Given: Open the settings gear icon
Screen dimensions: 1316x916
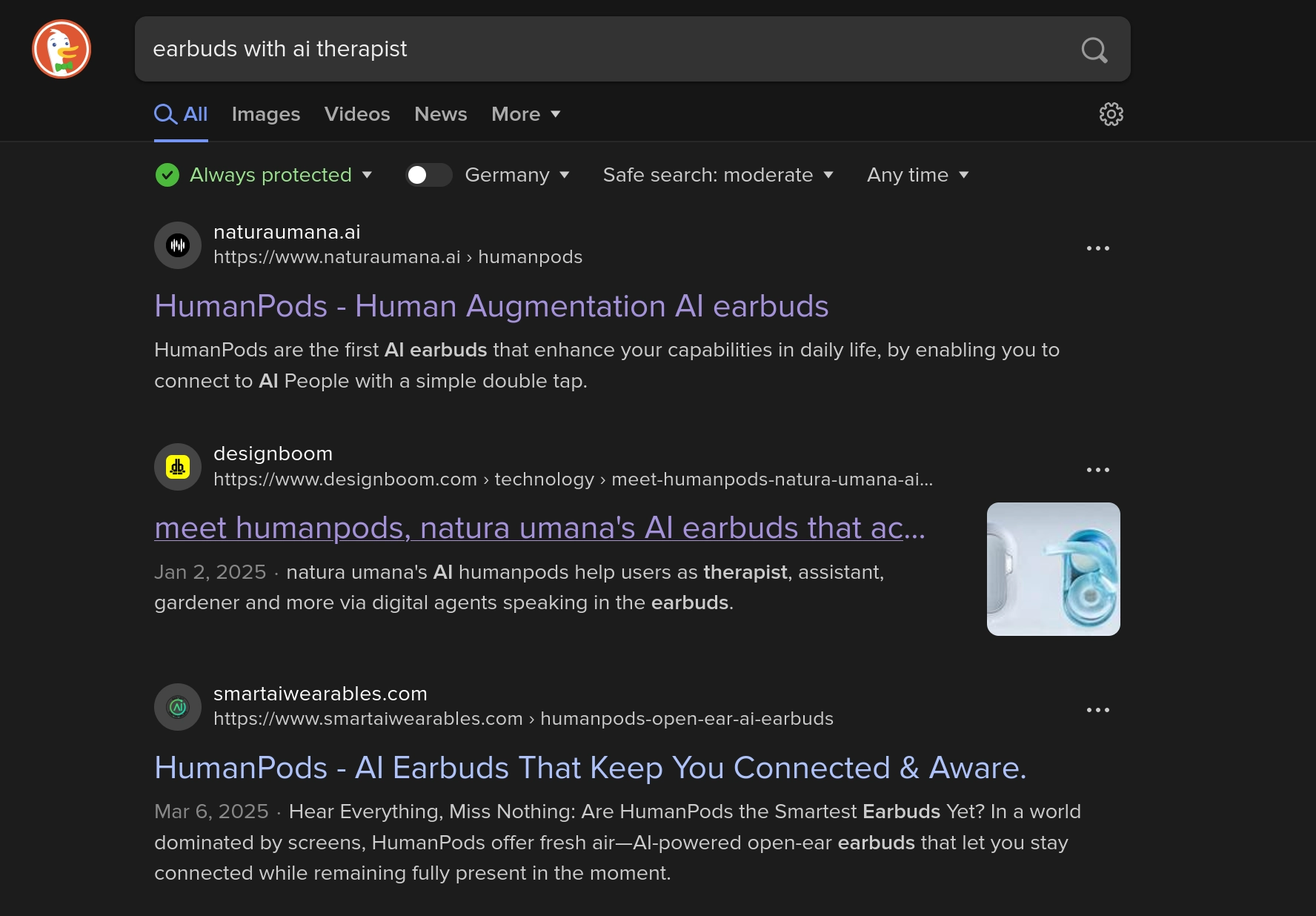Looking at the screenshot, I should 1111,114.
